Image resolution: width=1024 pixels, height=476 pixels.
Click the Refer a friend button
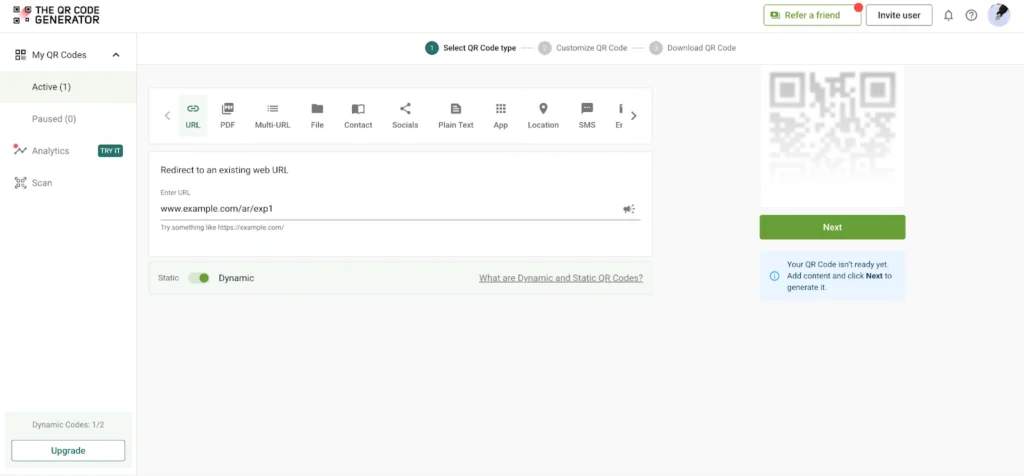point(812,15)
